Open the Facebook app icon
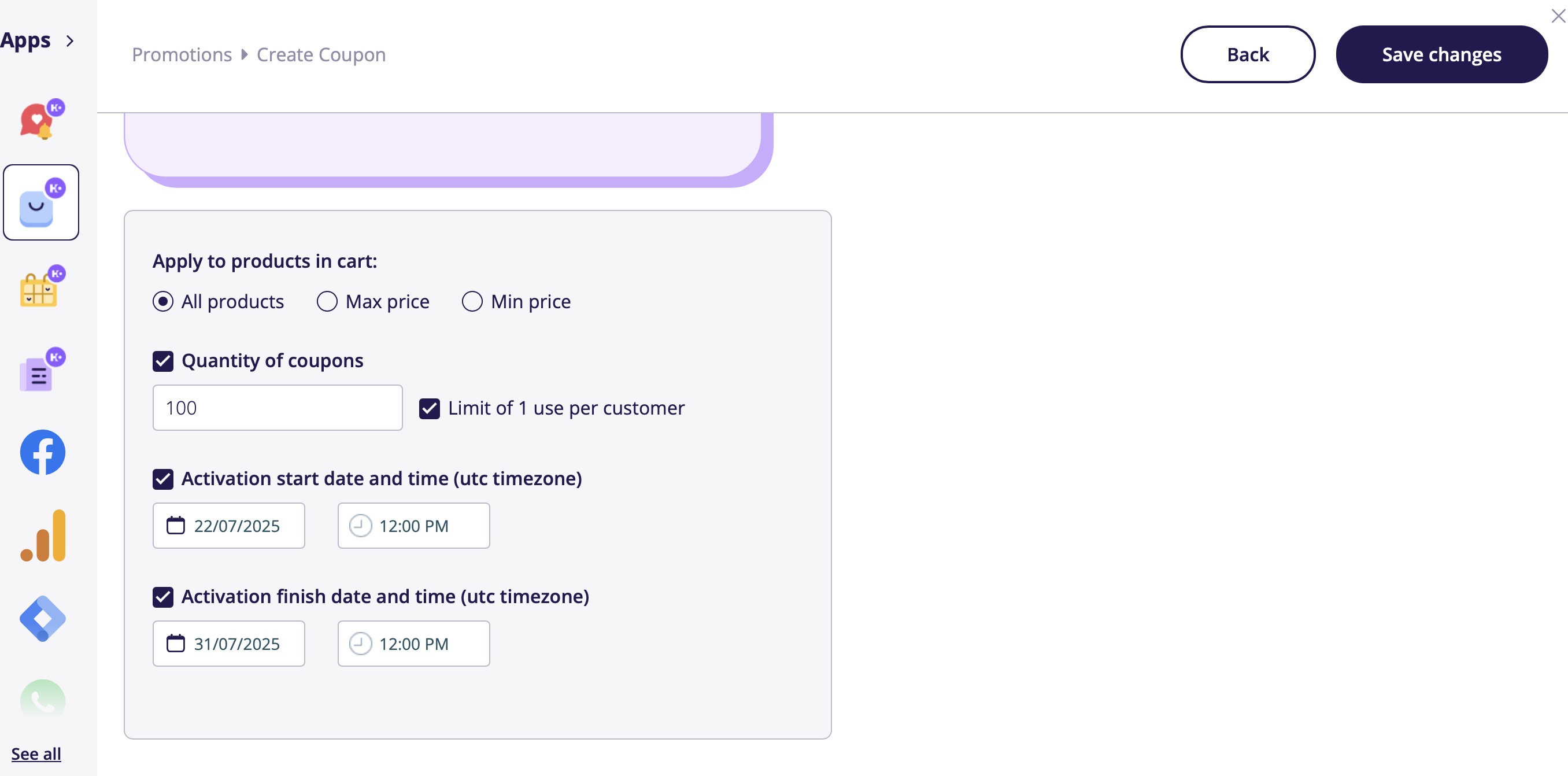The width and height of the screenshot is (1568, 776). point(43,452)
